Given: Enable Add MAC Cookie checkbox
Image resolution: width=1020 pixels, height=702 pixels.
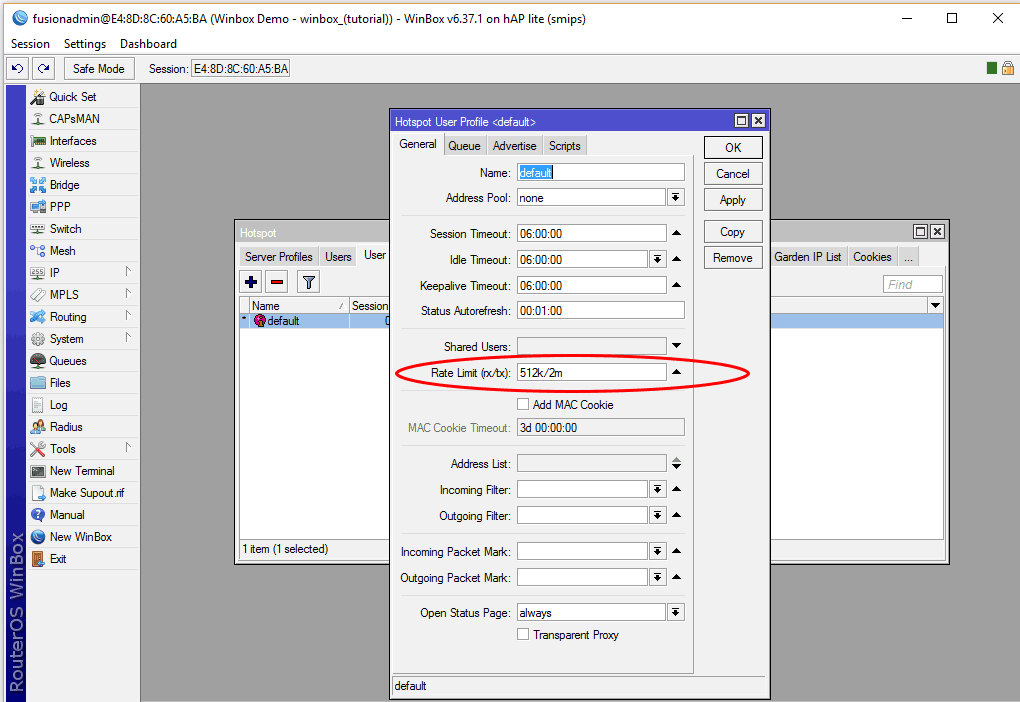Looking at the screenshot, I should [523, 405].
